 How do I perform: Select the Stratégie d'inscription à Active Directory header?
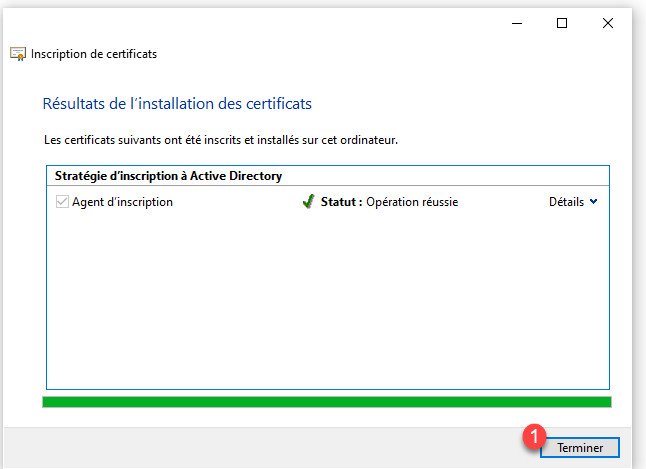point(168,176)
